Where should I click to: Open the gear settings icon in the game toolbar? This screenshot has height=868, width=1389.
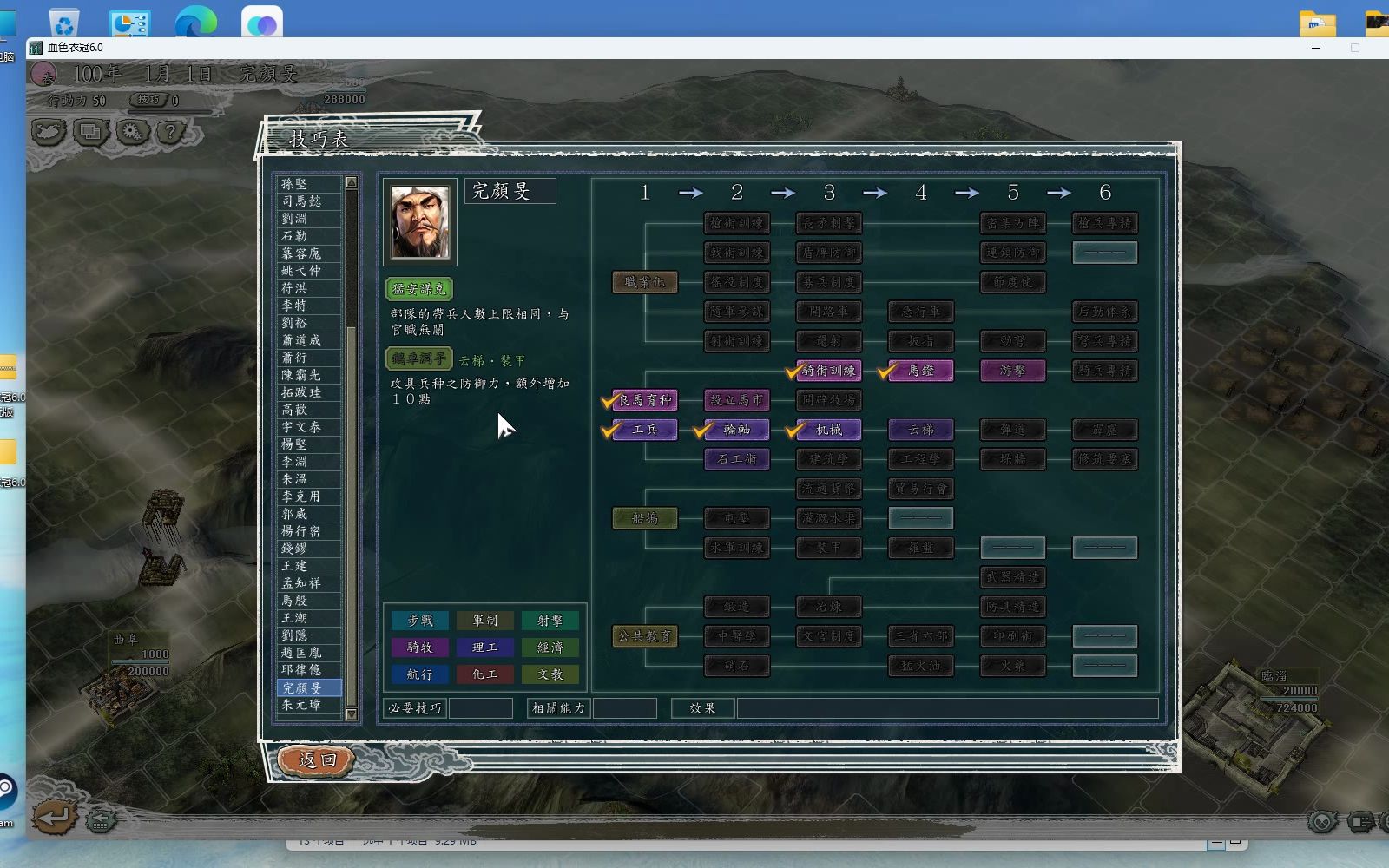(131, 132)
